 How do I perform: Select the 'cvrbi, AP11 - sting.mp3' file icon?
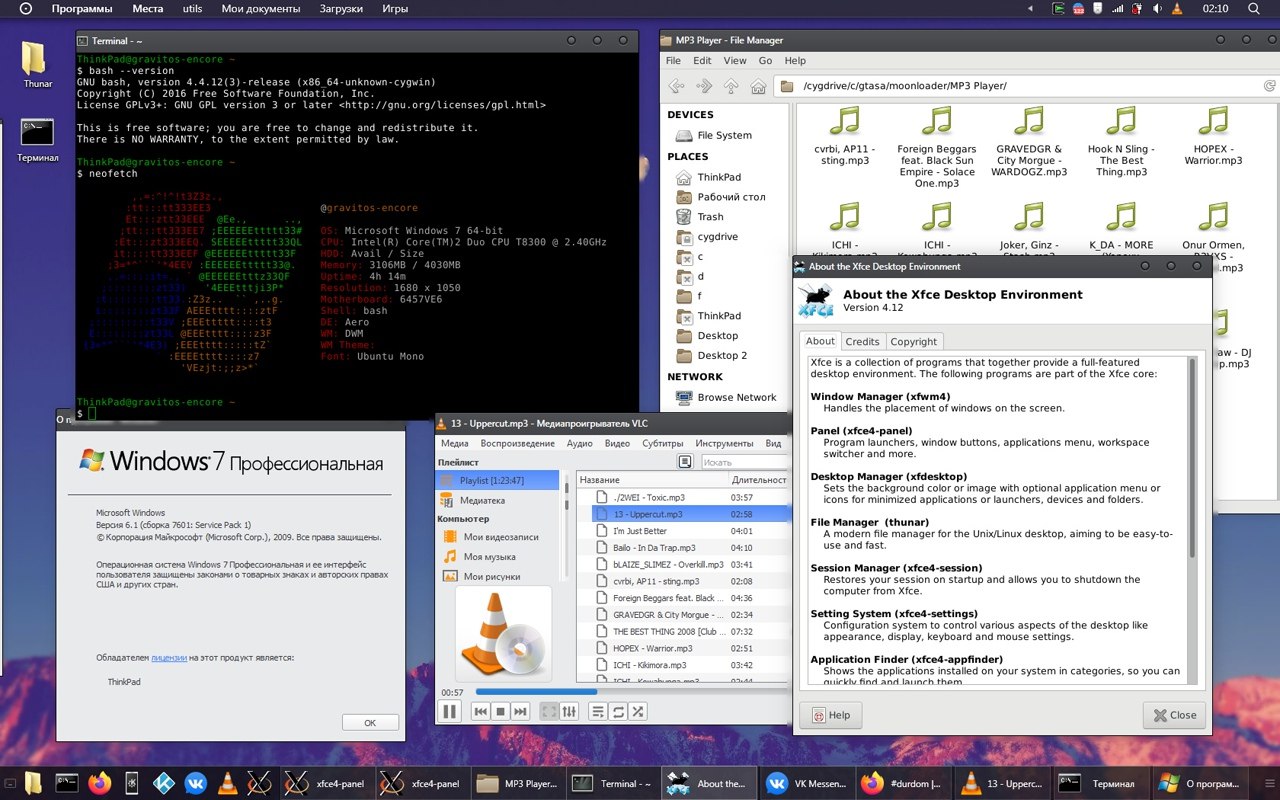point(845,136)
